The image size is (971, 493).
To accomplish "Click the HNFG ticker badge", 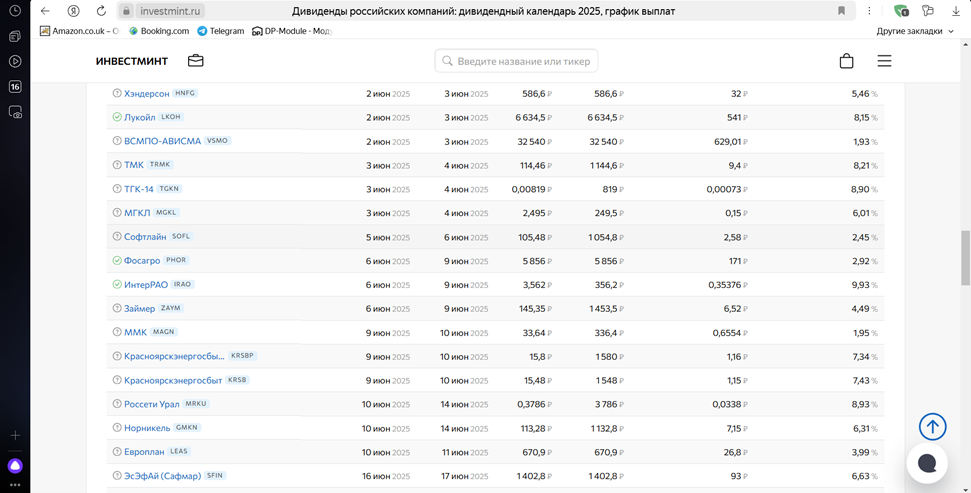I will 185,93.
